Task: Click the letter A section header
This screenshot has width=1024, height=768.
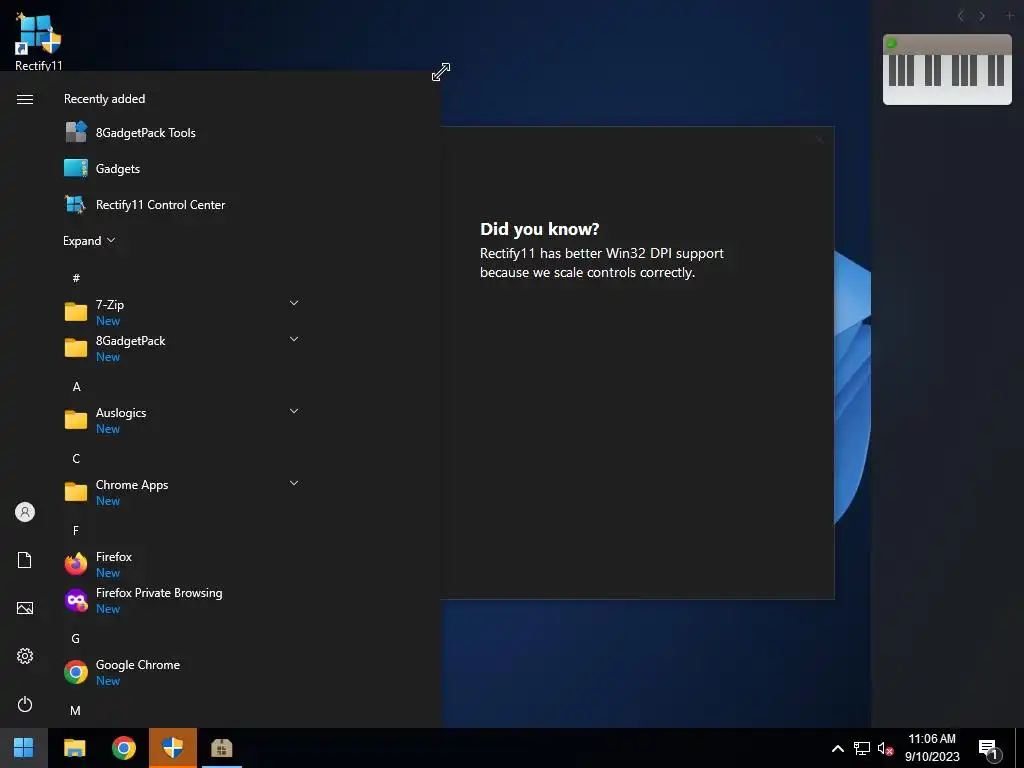Action: point(76,387)
